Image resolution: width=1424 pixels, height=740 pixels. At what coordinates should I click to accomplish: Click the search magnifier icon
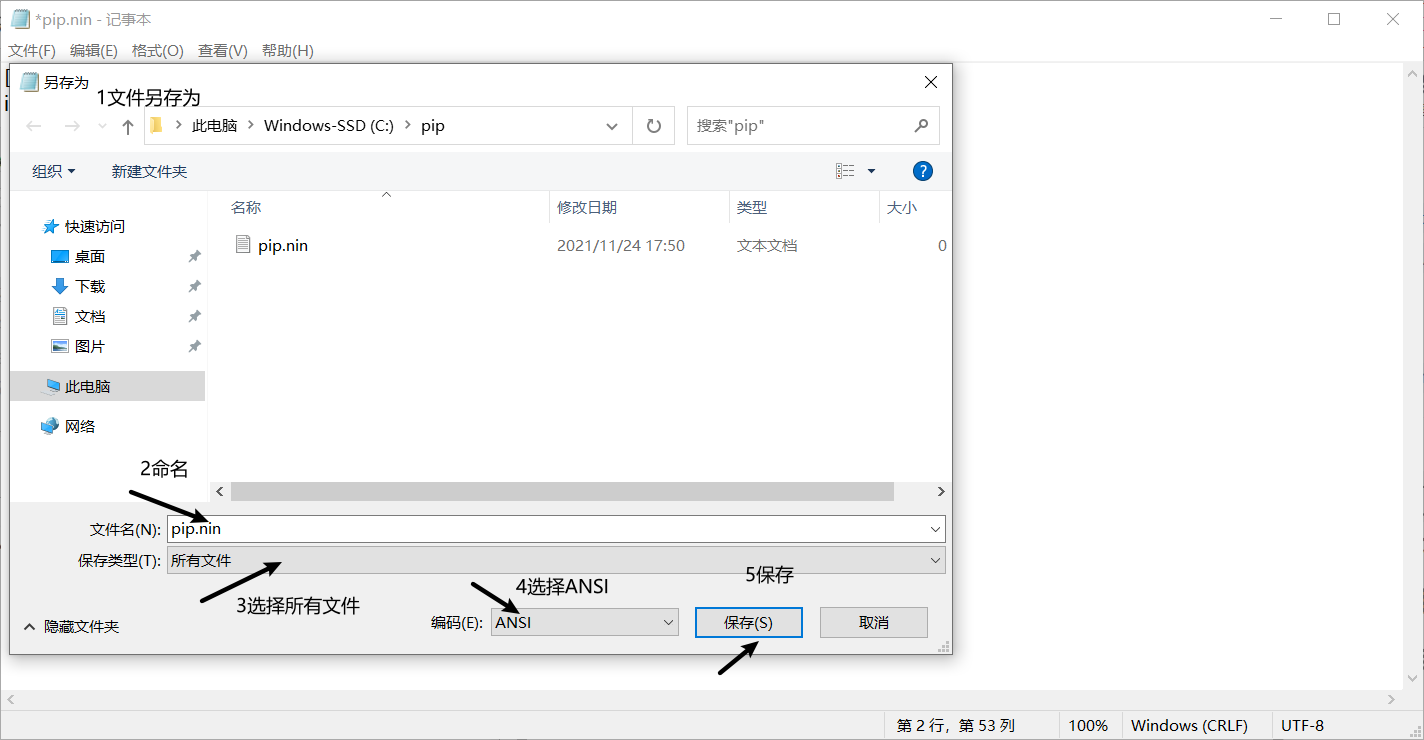pyautogui.click(x=921, y=126)
